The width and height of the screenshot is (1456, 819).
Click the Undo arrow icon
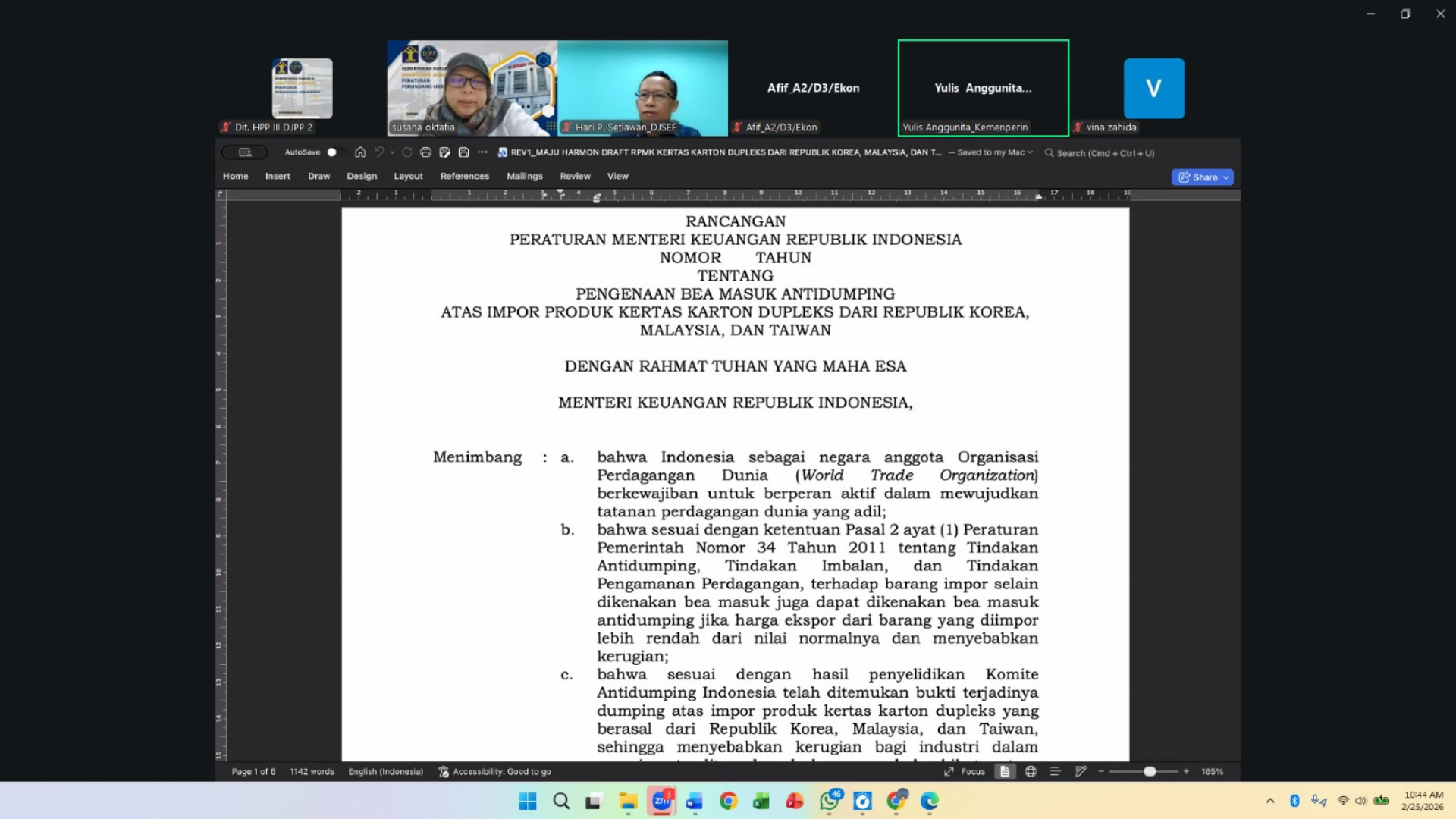(x=379, y=152)
